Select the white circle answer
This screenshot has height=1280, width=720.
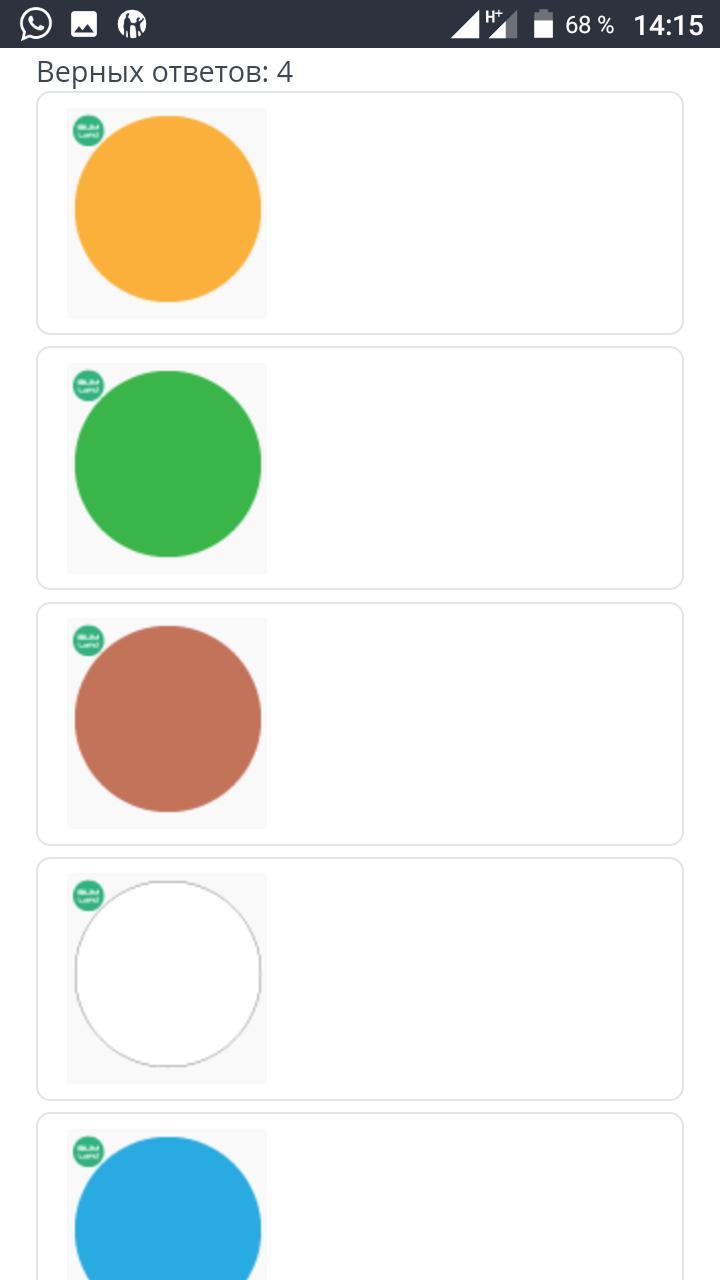pos(168,974)
